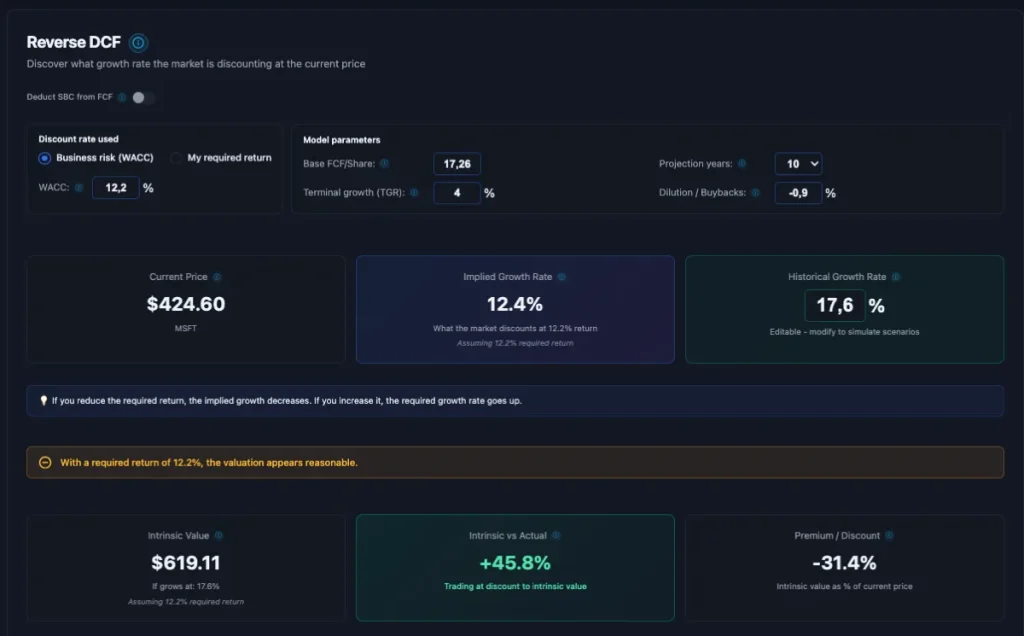Screen dimensions: 1024x636
Task: Focus the Terminal growth (TGR) input
Action: click(x=457, y=193)
